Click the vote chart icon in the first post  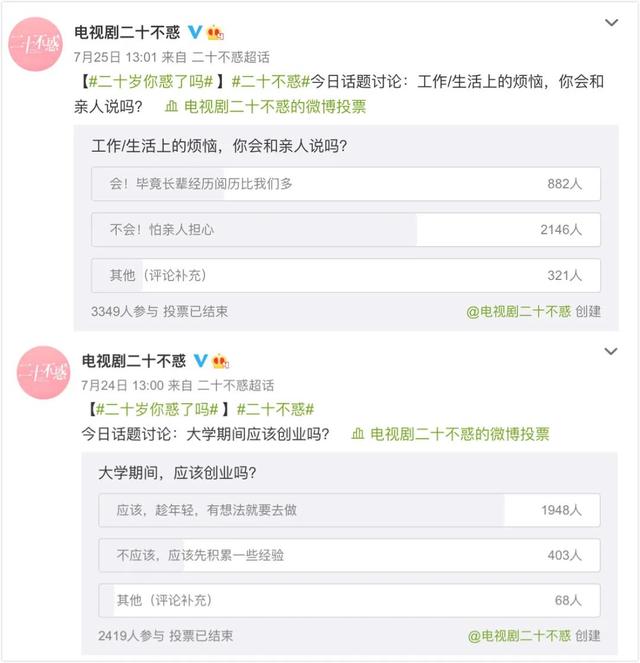(171, 104)
